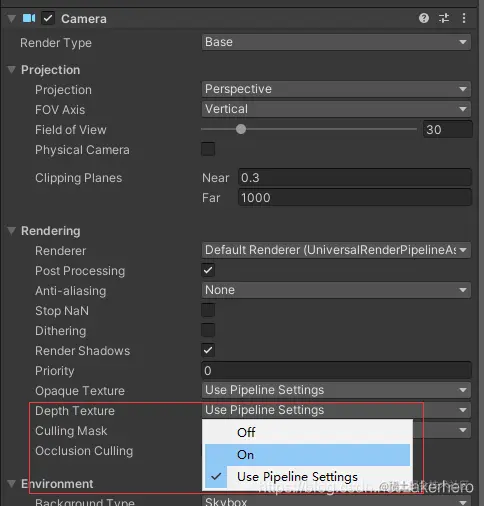The width and height of the screenshot is (484, 506).
Task: Disable the Camera component checkbox
Action: tap(48, 18)
